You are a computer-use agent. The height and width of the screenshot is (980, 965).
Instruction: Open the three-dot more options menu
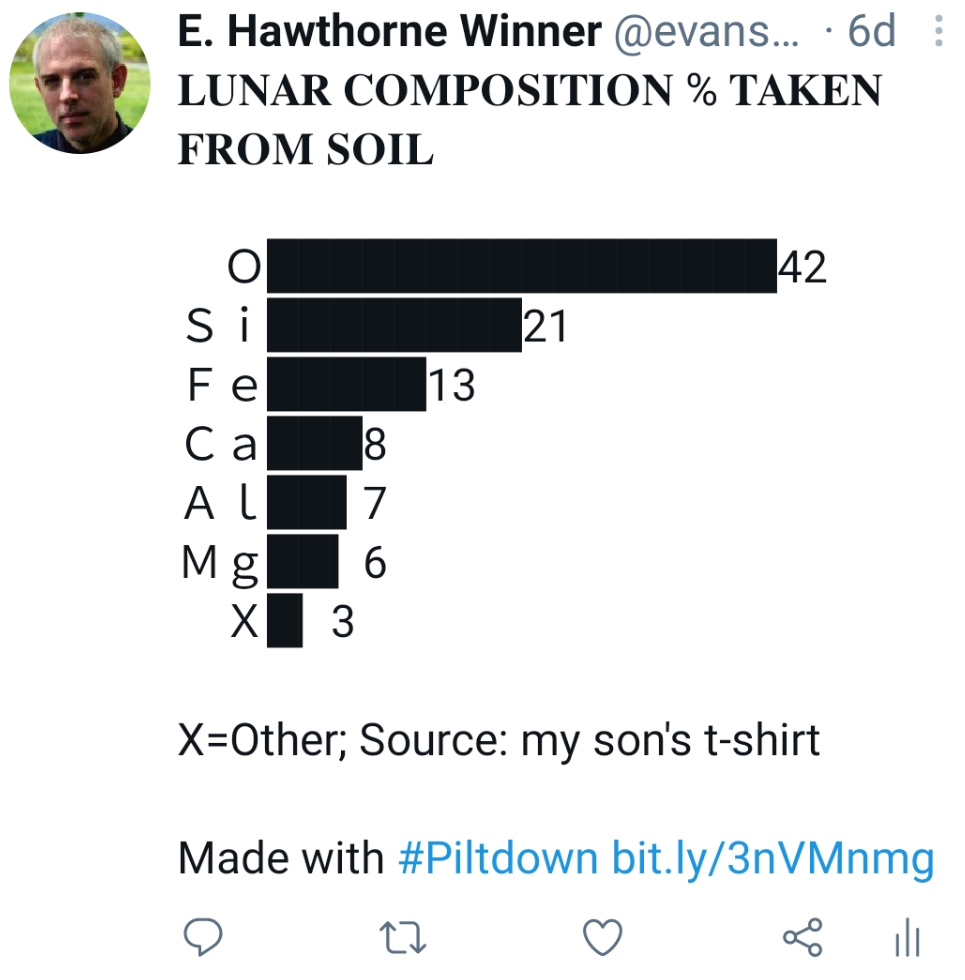coord(938,31)
